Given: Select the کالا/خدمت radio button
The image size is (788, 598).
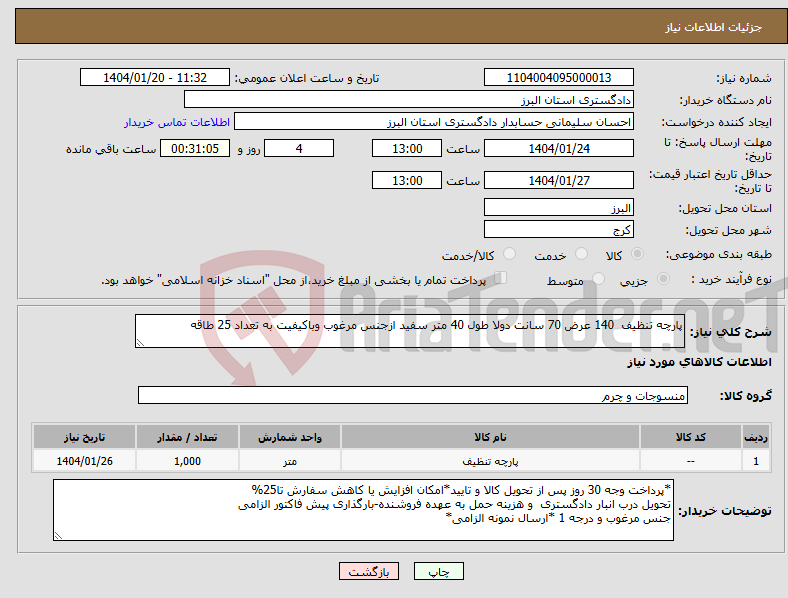Looking at the screenshot, I should [x=510, y=254].
